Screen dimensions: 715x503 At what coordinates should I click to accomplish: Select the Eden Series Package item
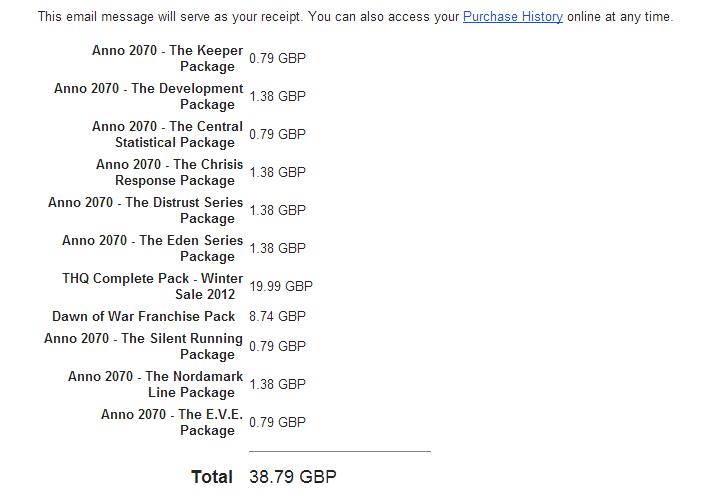click(x=153, y=249)
